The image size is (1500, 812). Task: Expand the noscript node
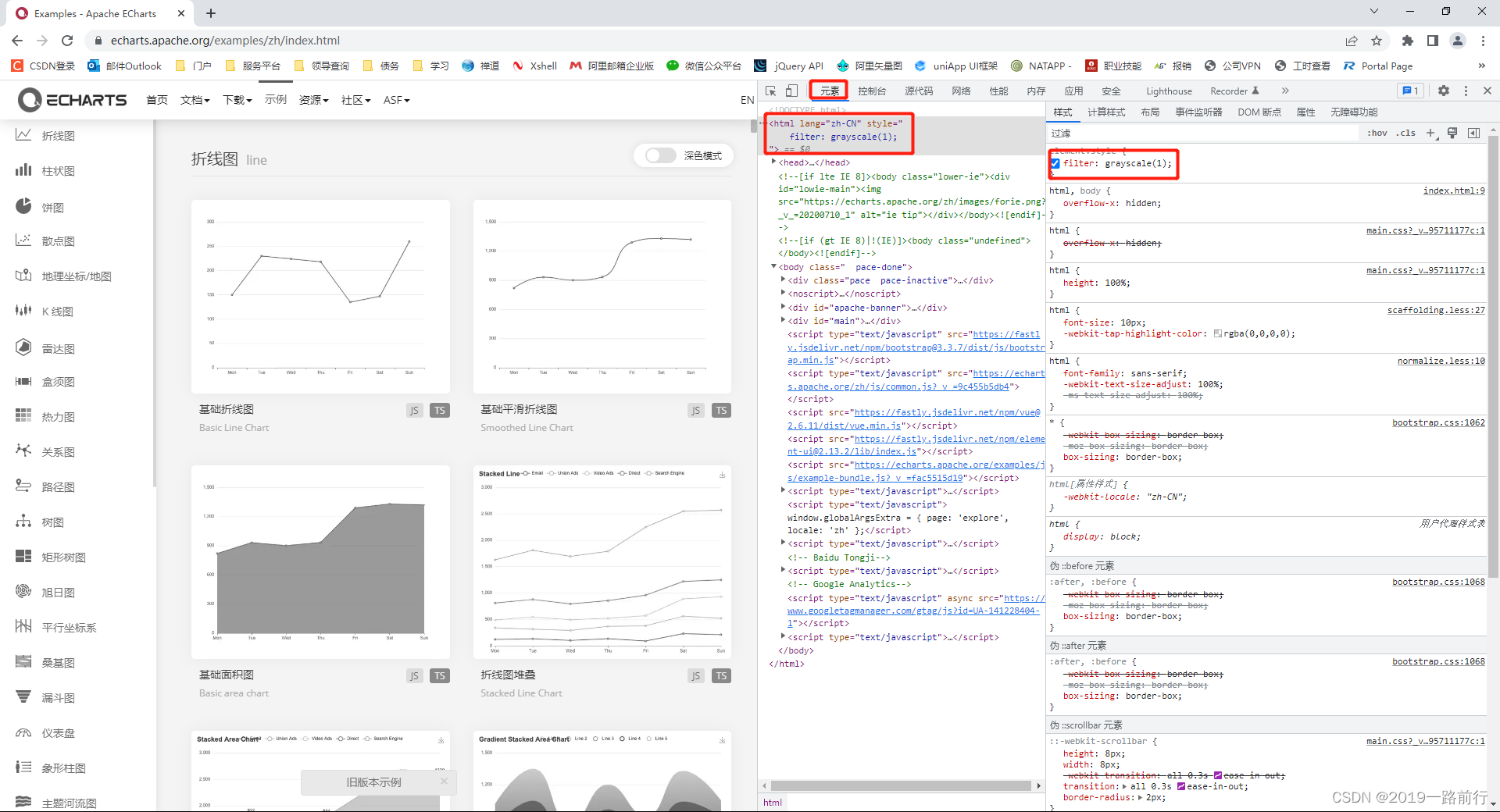tap(783, 293)
